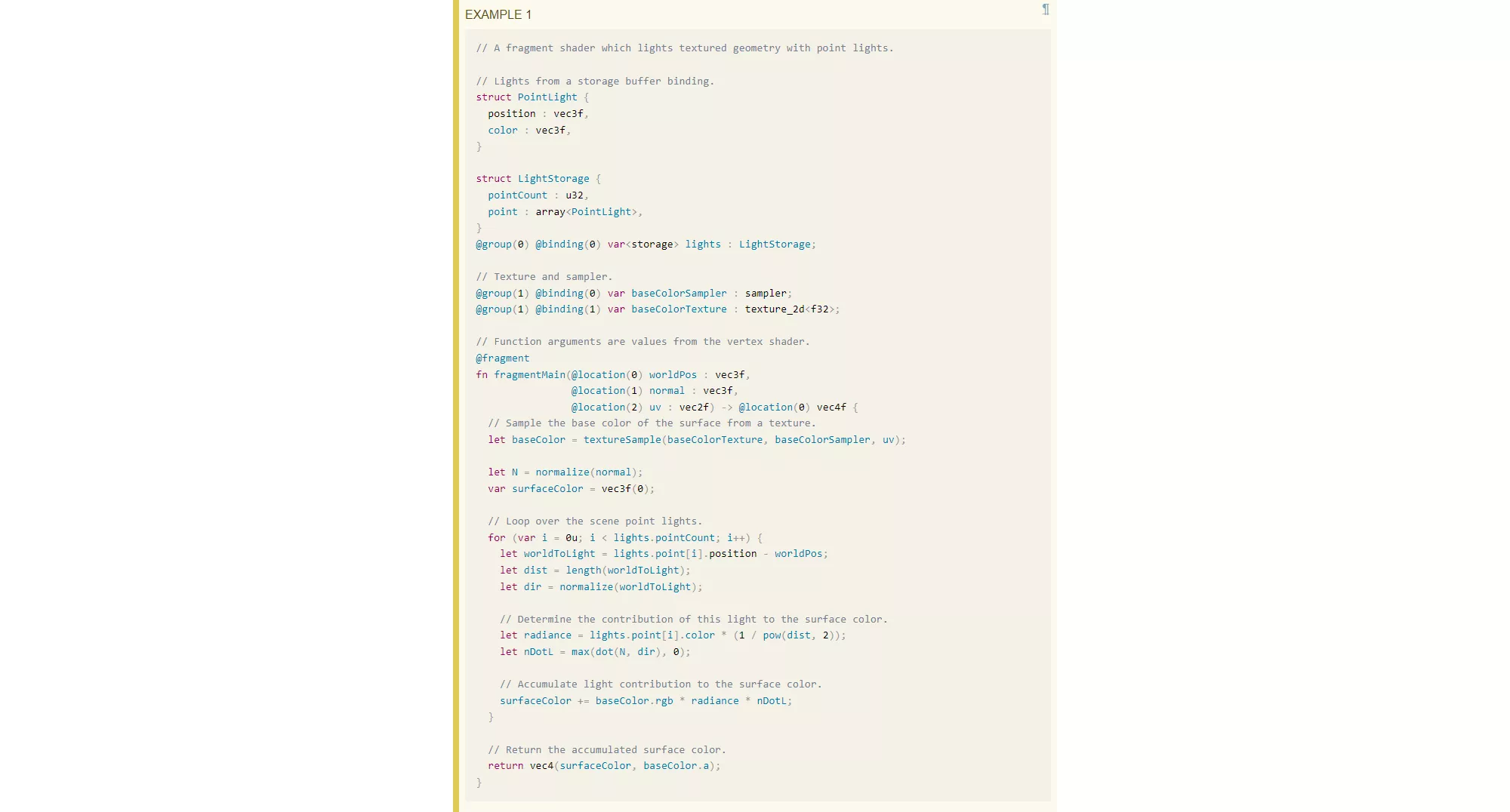Click nDotL in the let nDotL declaration
The height and width of the screenshot is (812, 1510).
click(x=538, y=652)
